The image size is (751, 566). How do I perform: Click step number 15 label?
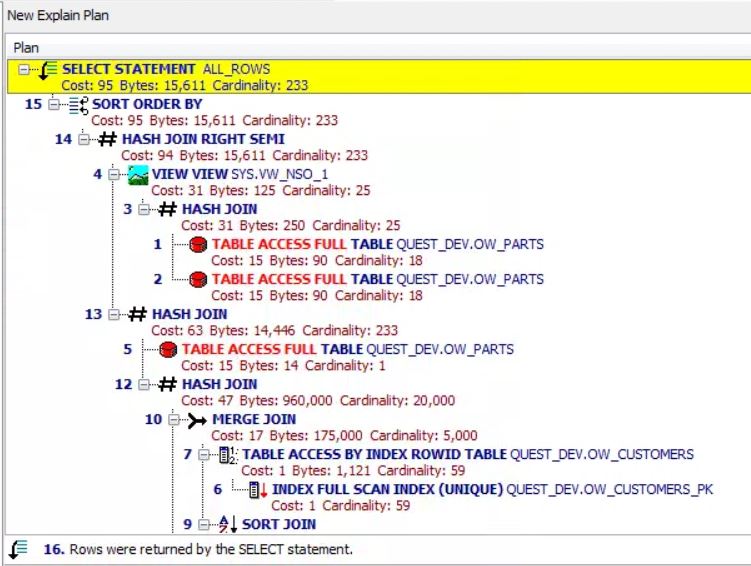(34, 104)
